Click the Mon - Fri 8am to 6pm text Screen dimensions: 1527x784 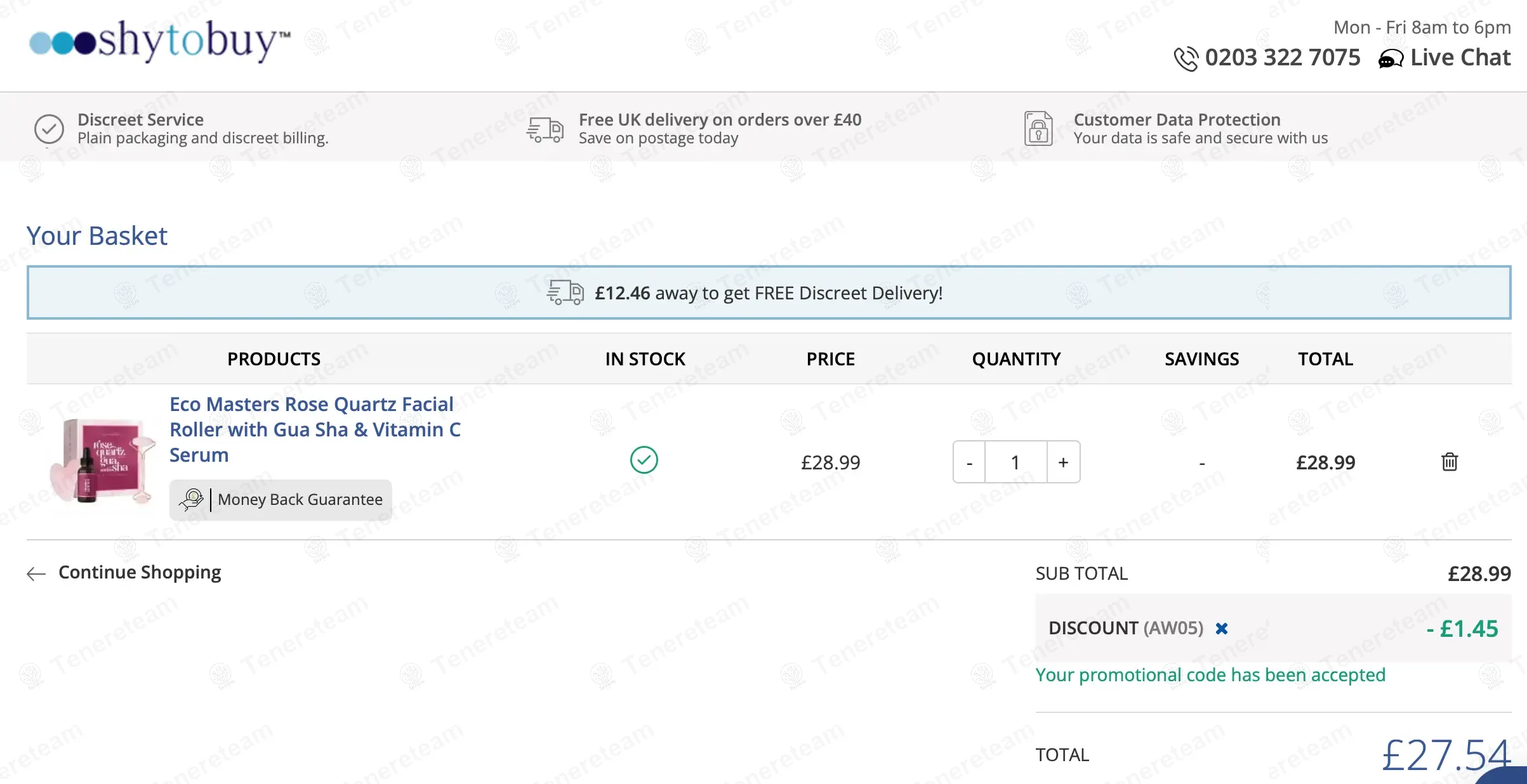[1422, 27]
